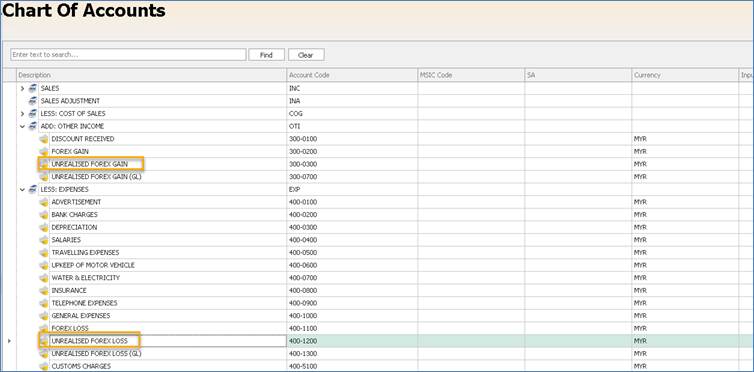Click the SA column header
This screenshot has width=754, height=372.
coord(578,75)
